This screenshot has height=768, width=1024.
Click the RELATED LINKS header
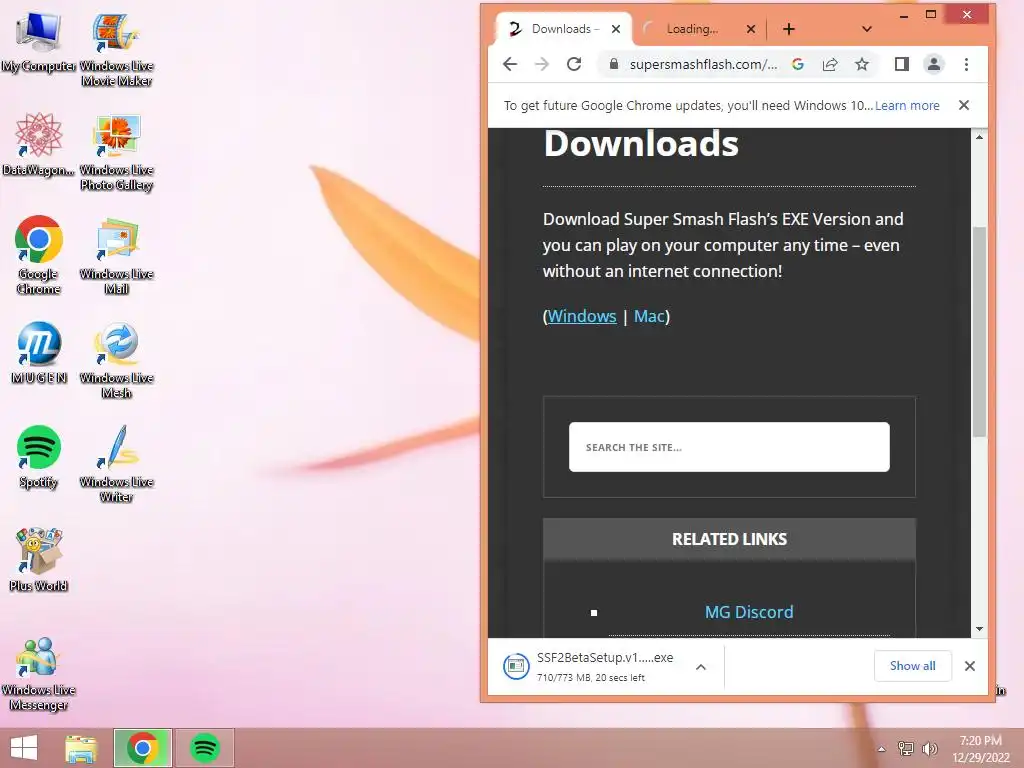click(729, 539)
